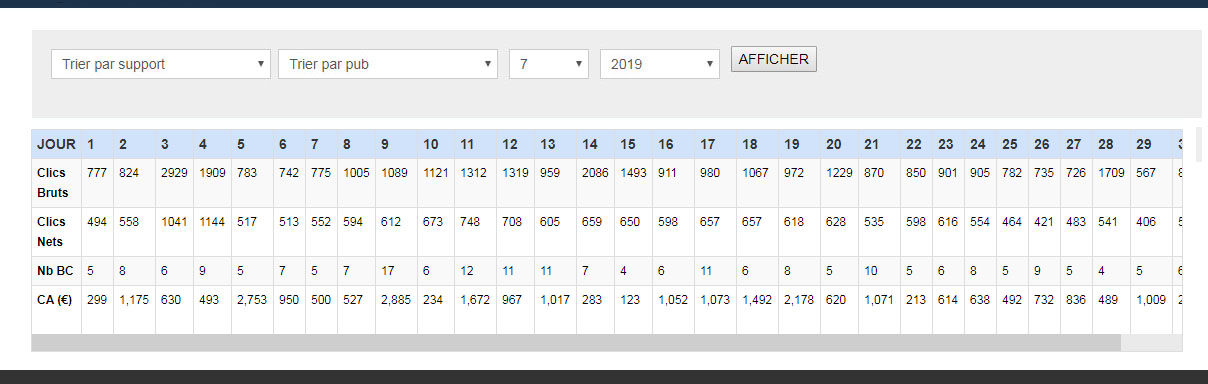This screenshot has height=384, width=1208.
Task: Click the 1144 Clics Nets cell
Action: 212,222
